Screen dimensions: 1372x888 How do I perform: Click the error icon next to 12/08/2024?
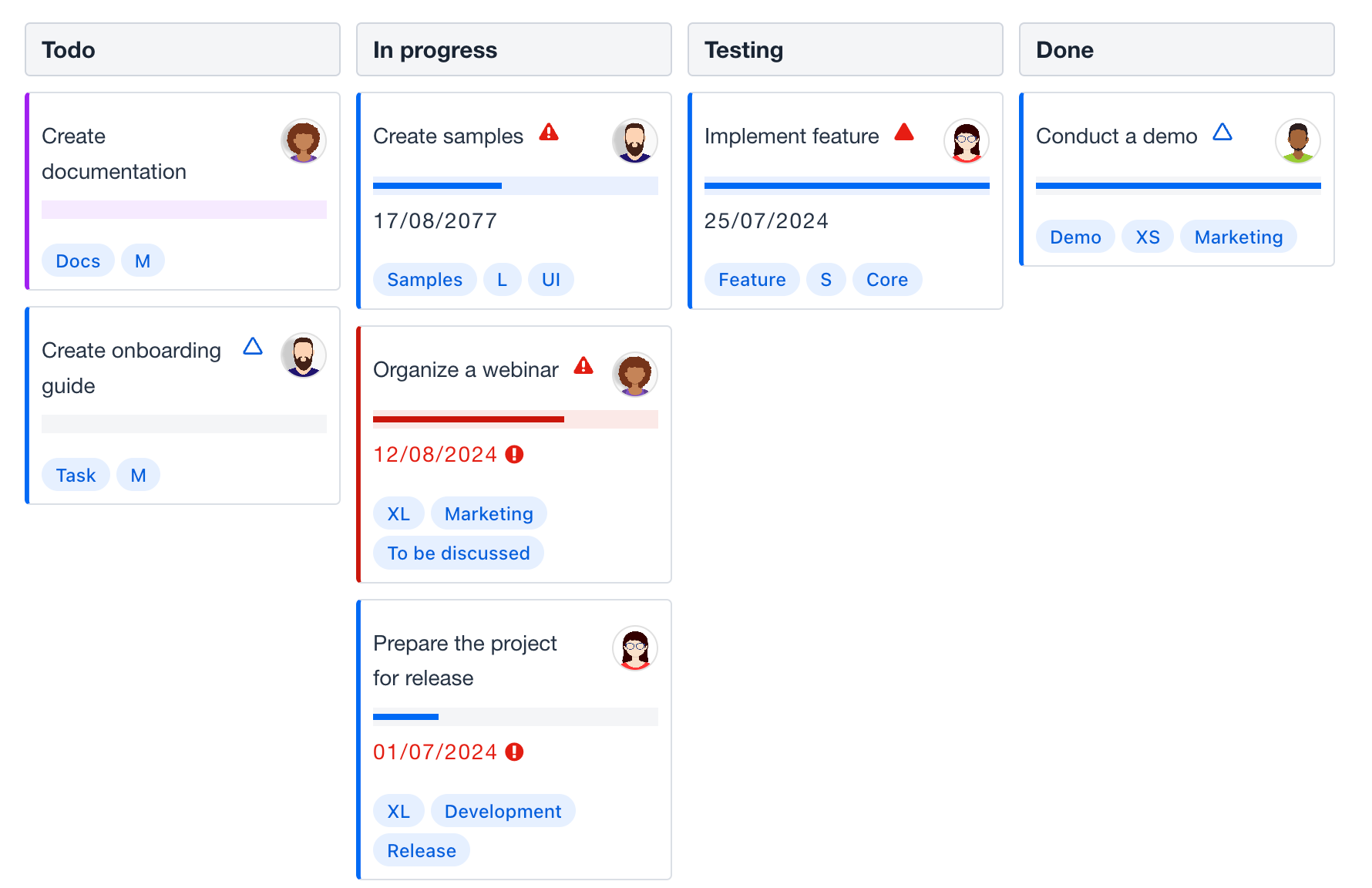tap(513, 455)
